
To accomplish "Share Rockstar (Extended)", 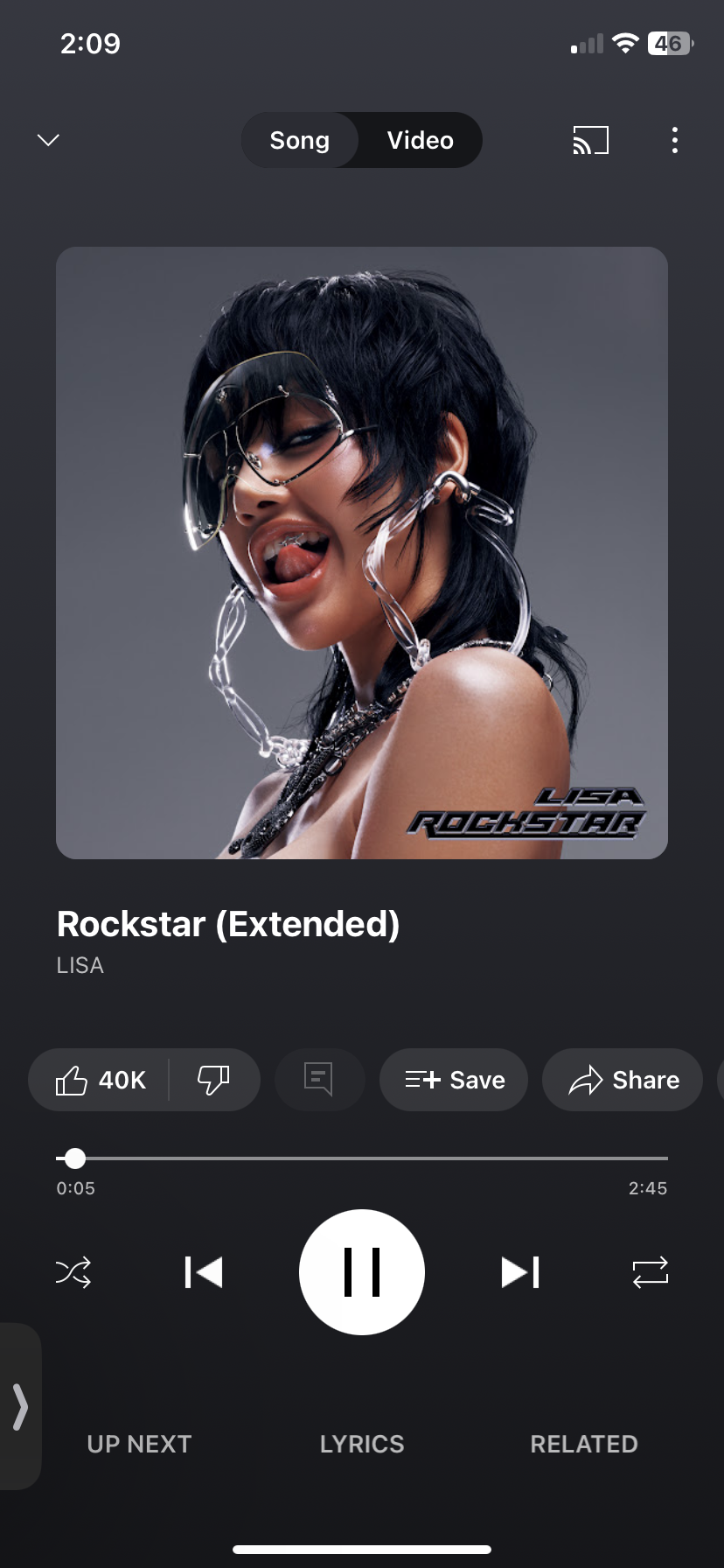I will [623, 1080].
